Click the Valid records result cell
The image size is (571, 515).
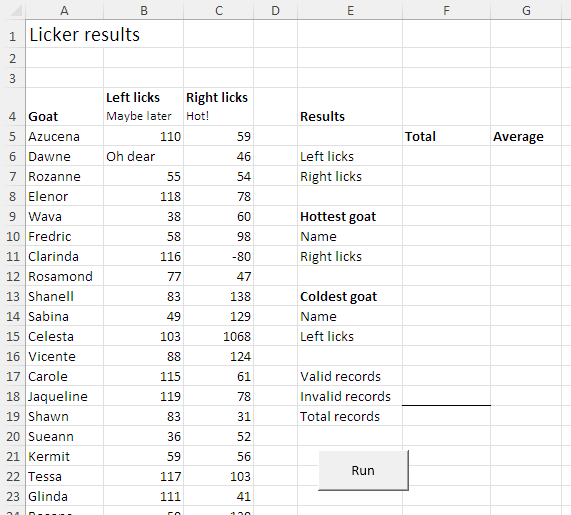(x=446, y=377)
